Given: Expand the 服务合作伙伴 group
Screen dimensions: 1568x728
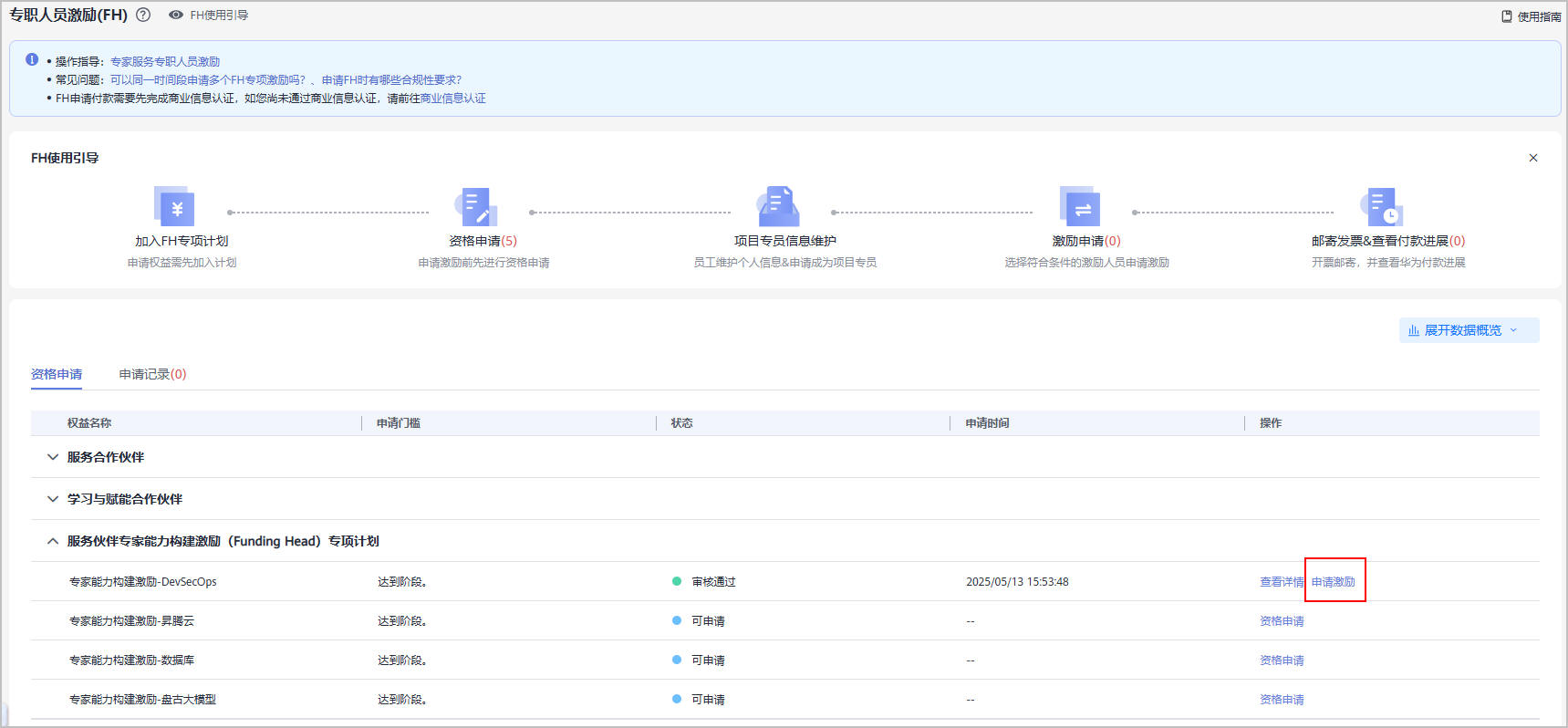Looking at the screenshot, I should 53,457.
